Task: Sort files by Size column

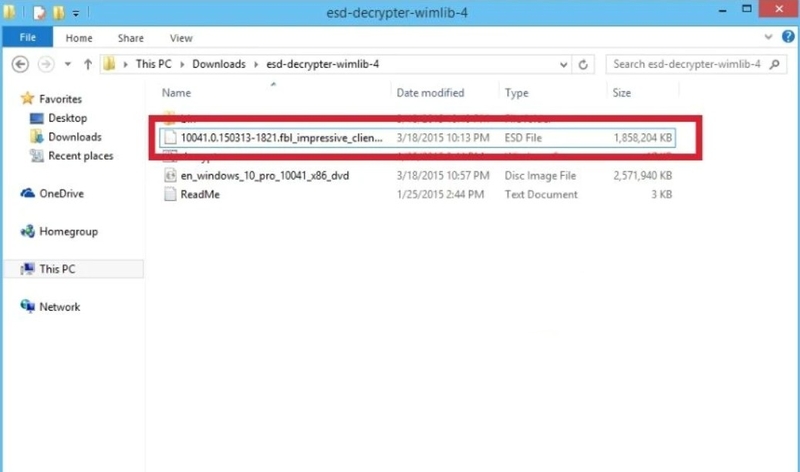Action: (x=621, y=93)
